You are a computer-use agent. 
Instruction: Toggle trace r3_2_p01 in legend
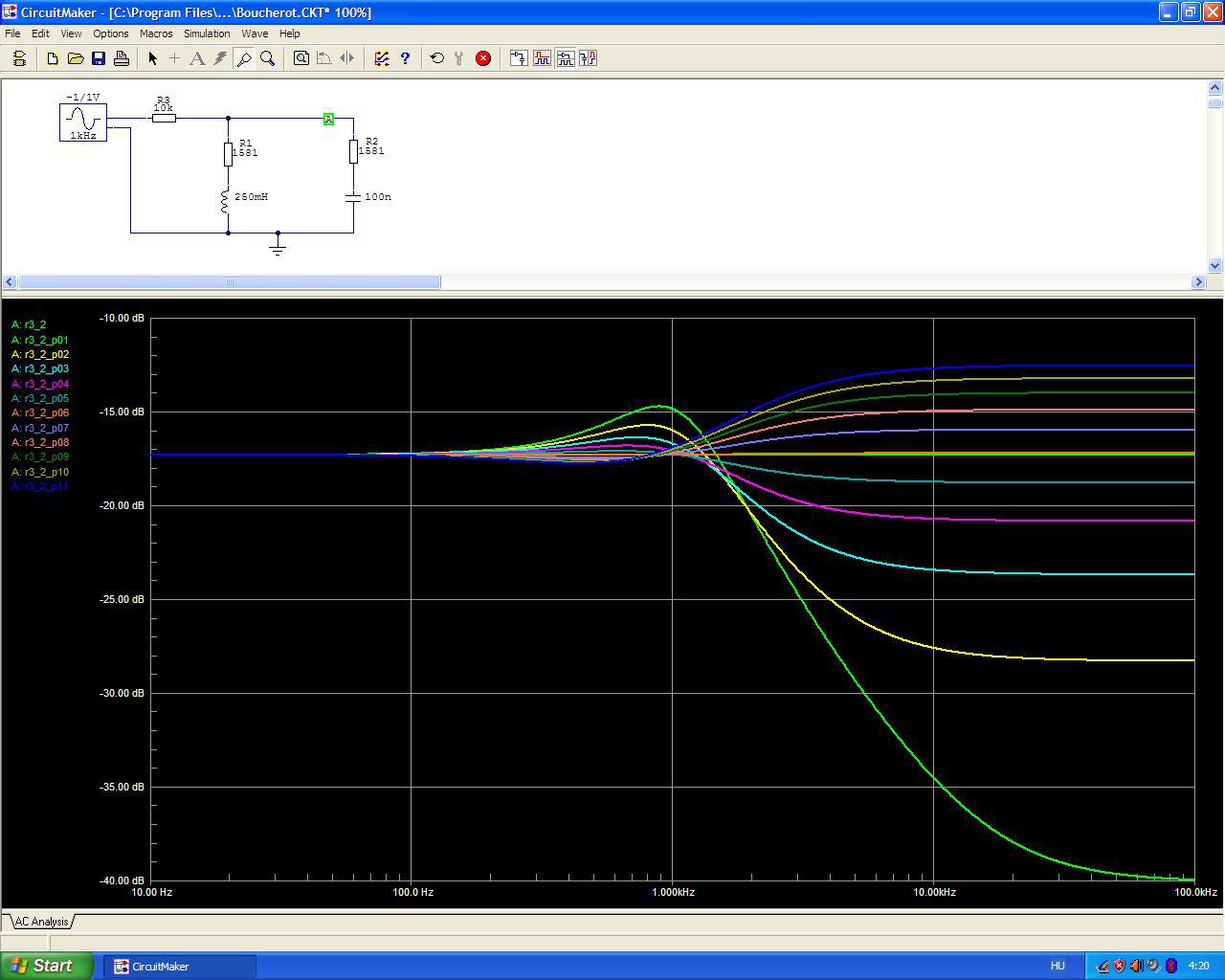point(40,340)
